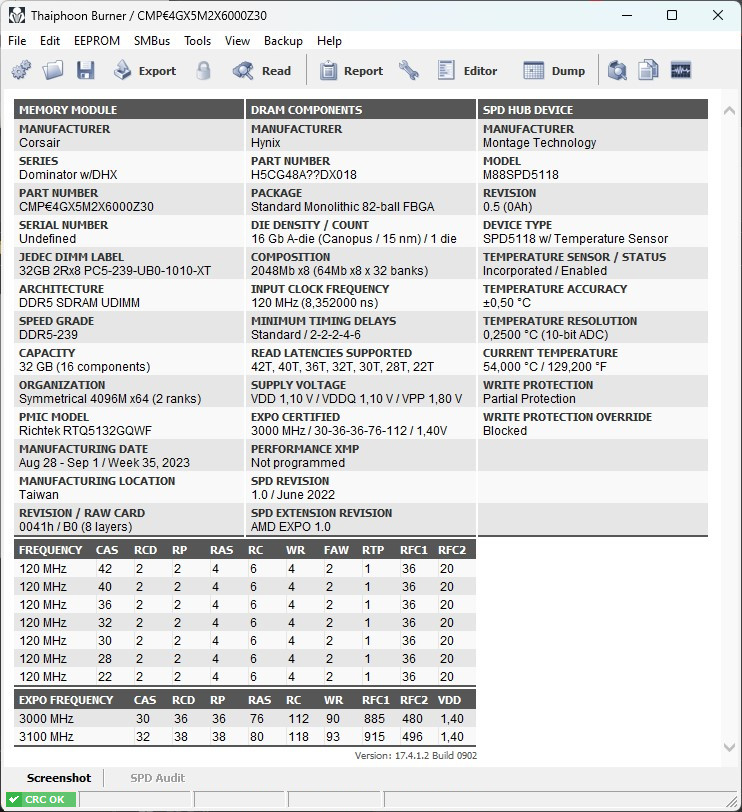Screen dimensions: 742x812
Task: Click the Dump toolbar button
Action: [x=555, y=71]
